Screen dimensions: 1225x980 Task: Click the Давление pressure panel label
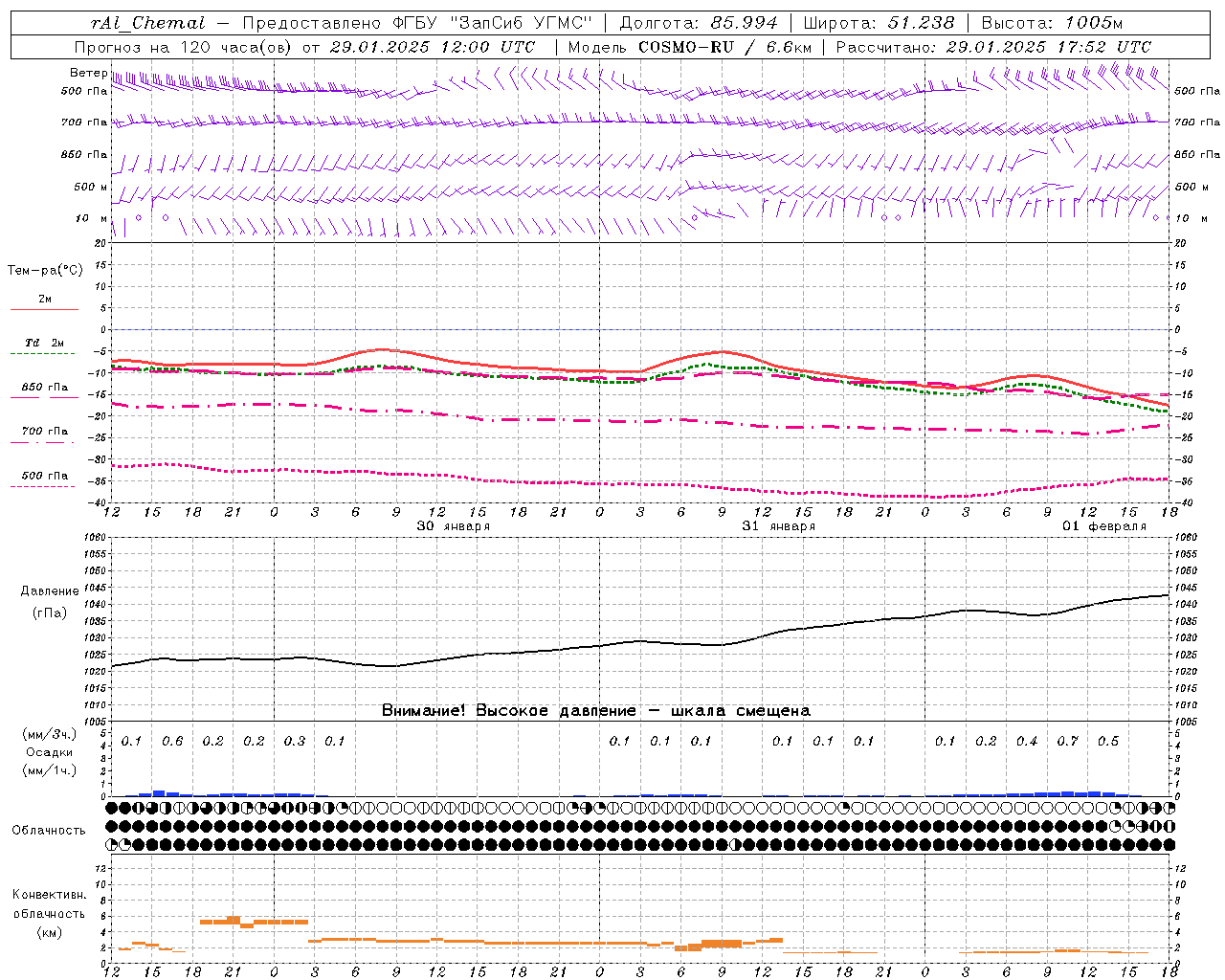[50, 591]
